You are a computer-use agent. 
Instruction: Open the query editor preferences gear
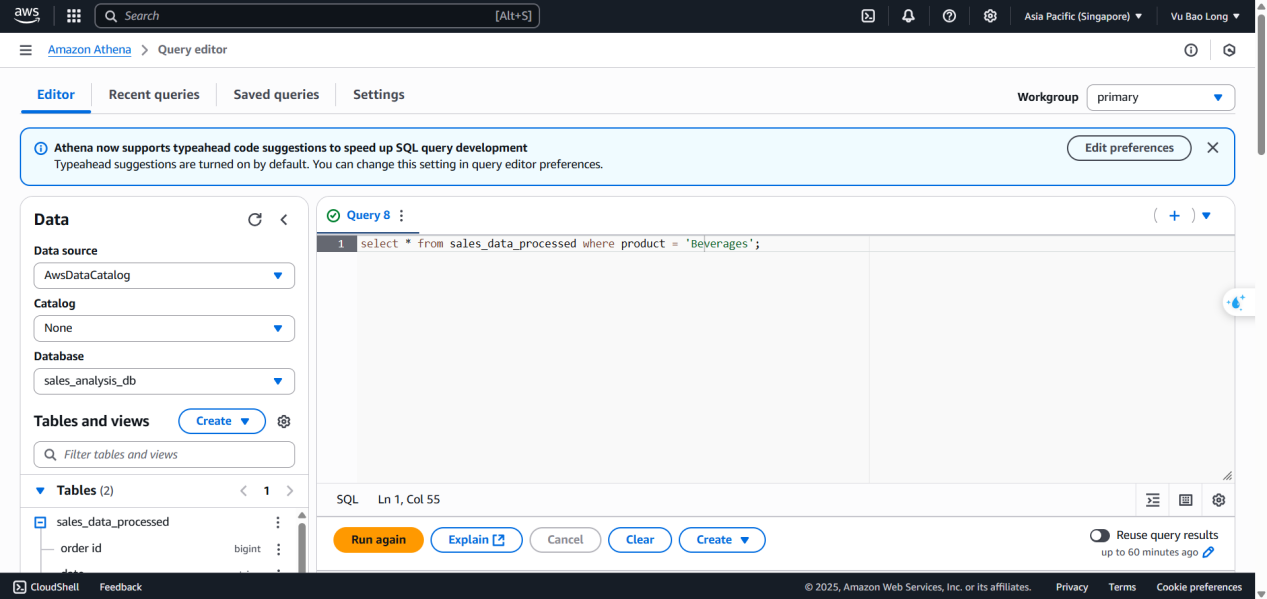(1219, 500)
